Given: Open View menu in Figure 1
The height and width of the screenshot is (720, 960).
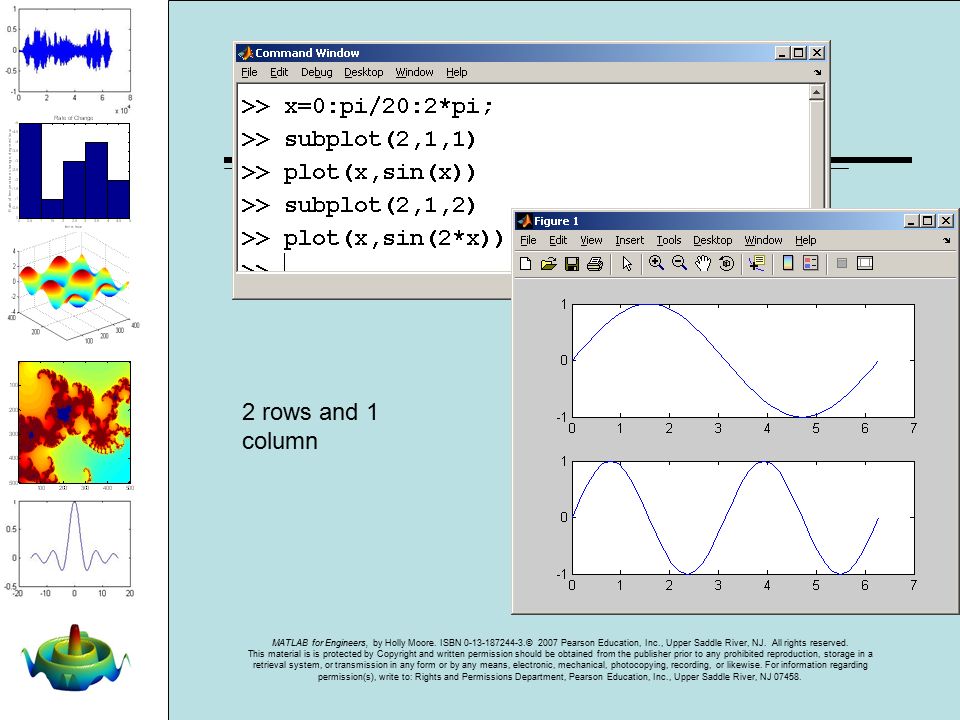Looking at the screenshot, I should [x=591, y=240].
